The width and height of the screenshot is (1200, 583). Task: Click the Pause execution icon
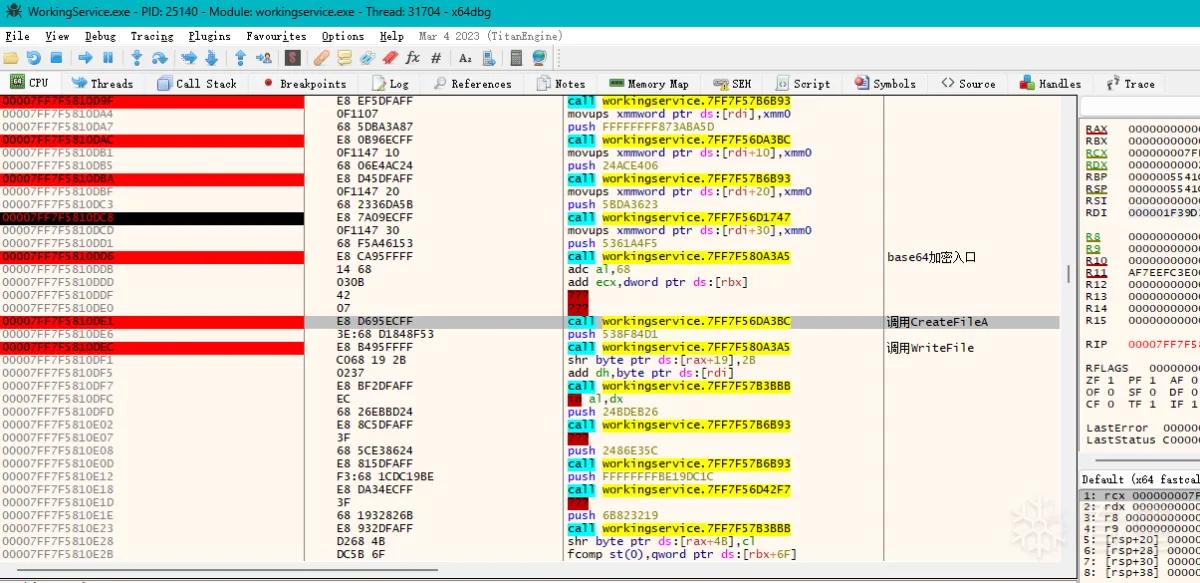108,58
